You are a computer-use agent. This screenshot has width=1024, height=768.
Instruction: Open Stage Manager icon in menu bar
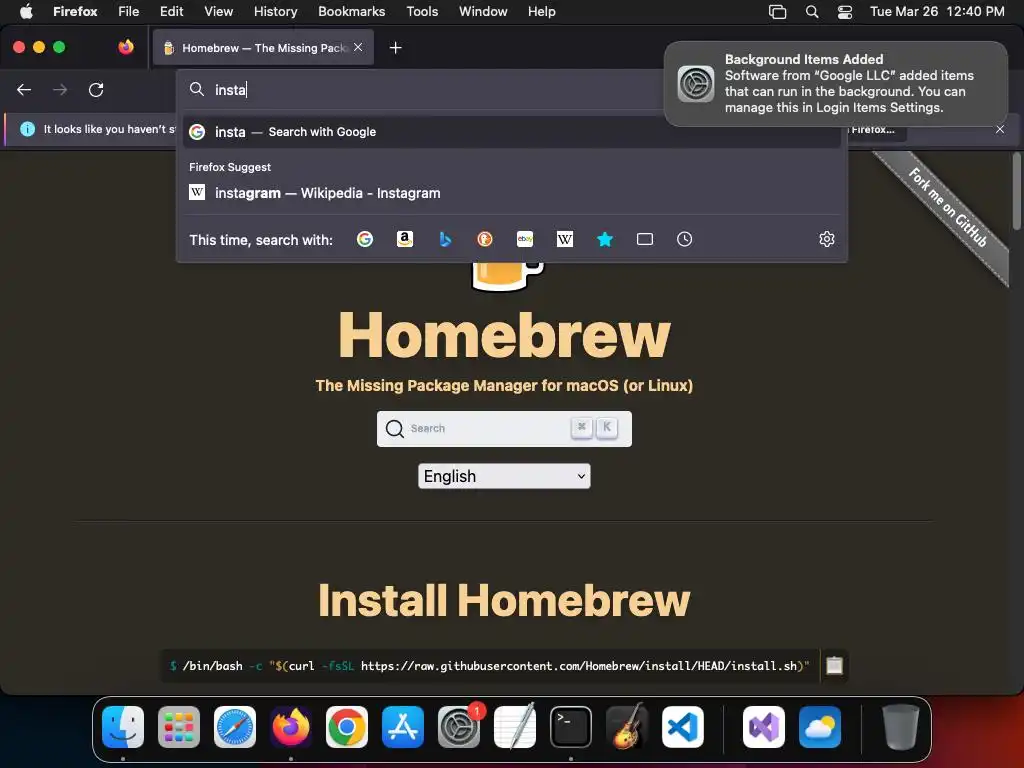pyautogui.click(x=777, y=11)
